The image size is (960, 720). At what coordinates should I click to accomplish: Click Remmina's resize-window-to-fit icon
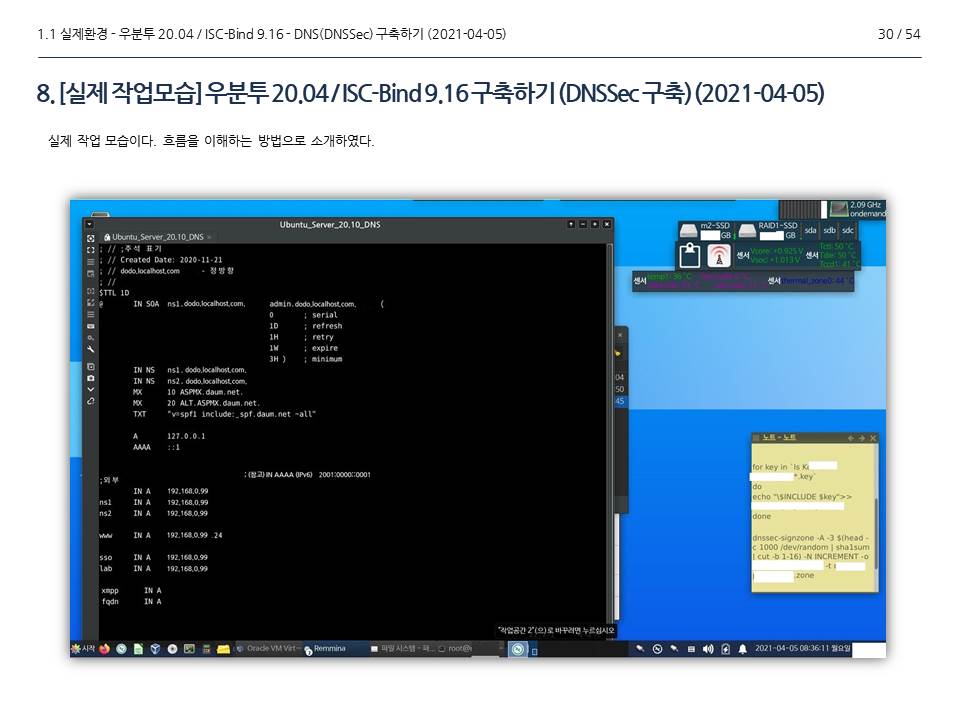coord(91,238)
